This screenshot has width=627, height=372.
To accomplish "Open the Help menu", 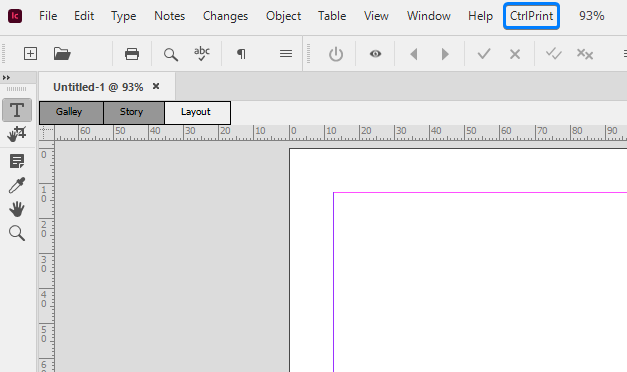I will coord(480,16).
